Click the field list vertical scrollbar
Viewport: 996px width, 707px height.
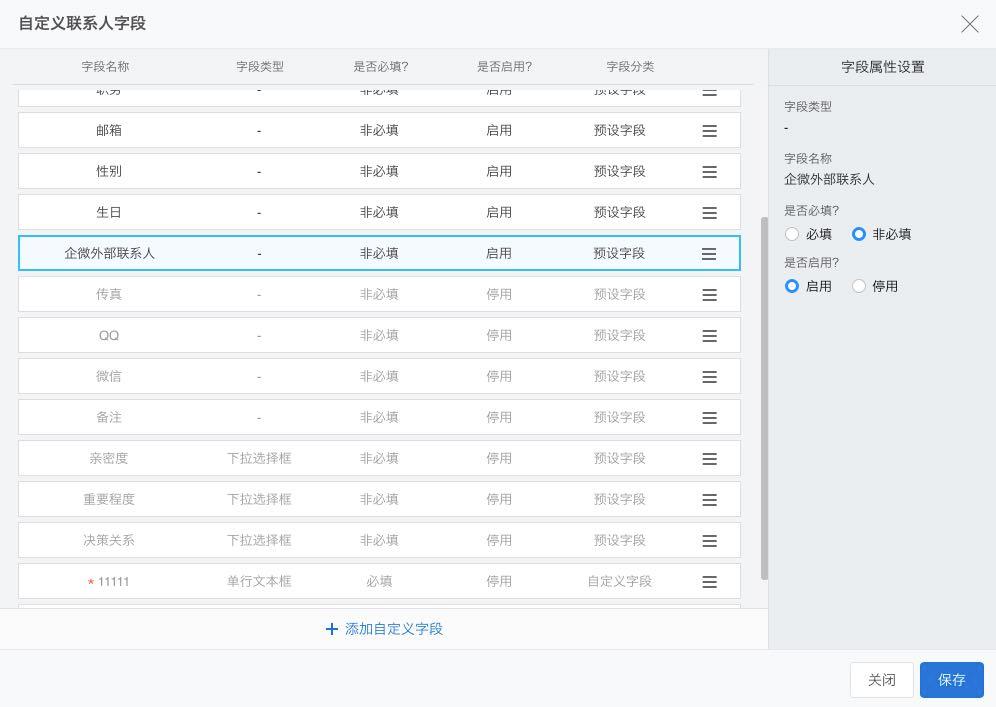[764, 398]
